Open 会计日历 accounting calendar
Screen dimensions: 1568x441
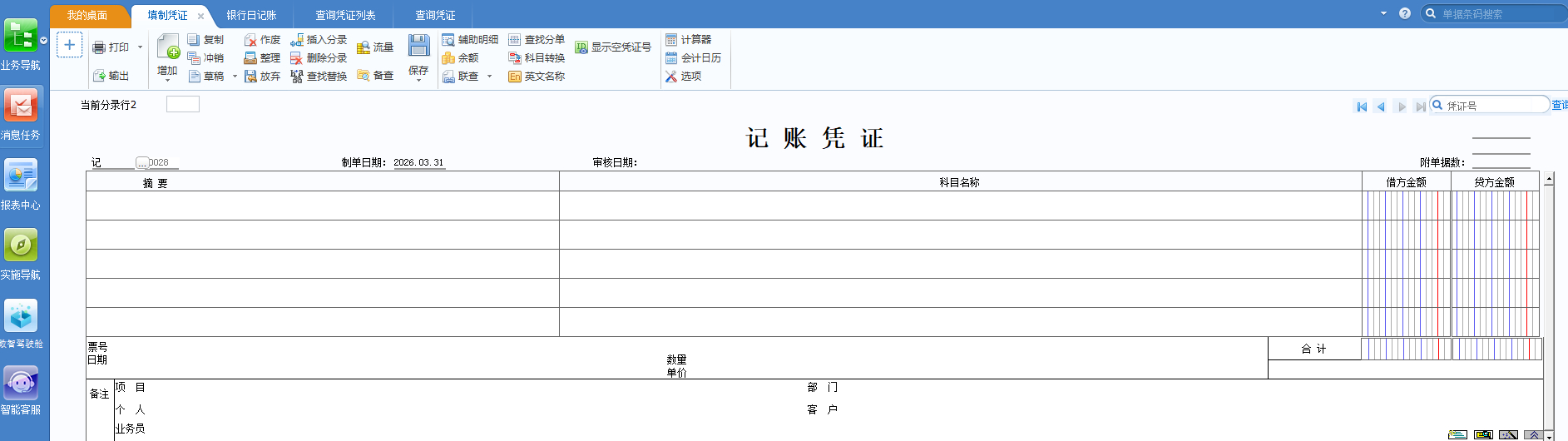[x=694, y=57]
